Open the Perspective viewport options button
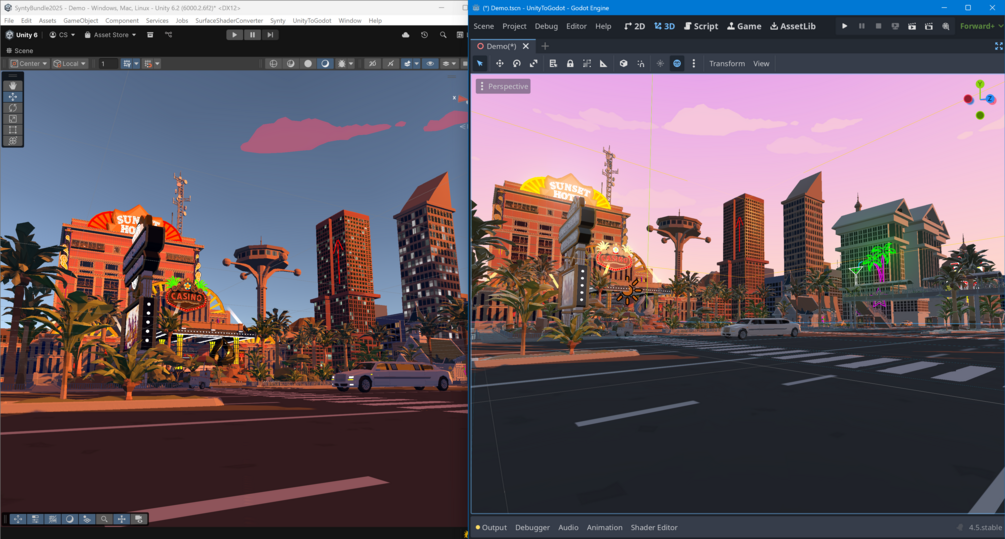The image size is (1005, 539). click(x=503, y=86)
